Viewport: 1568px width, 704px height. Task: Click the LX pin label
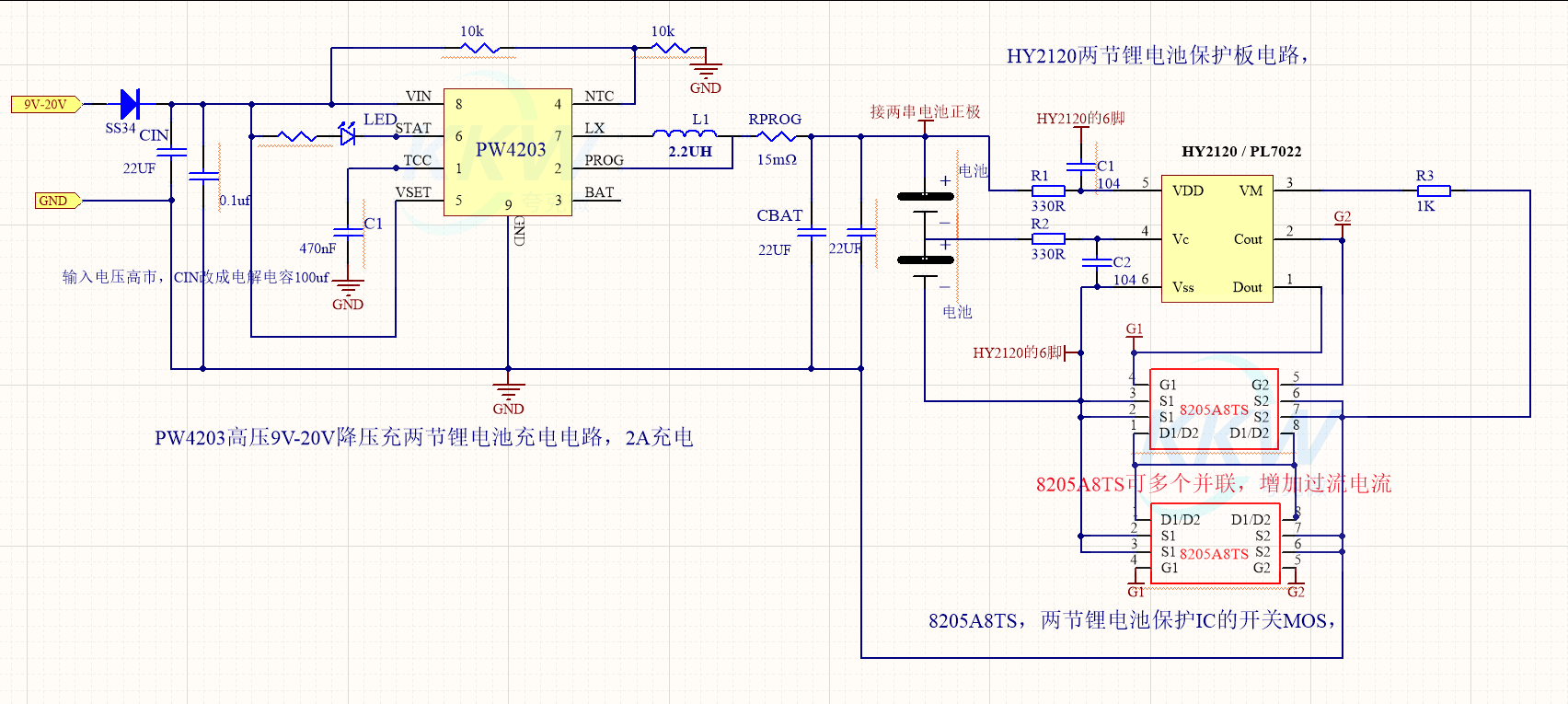pos(594,128)
